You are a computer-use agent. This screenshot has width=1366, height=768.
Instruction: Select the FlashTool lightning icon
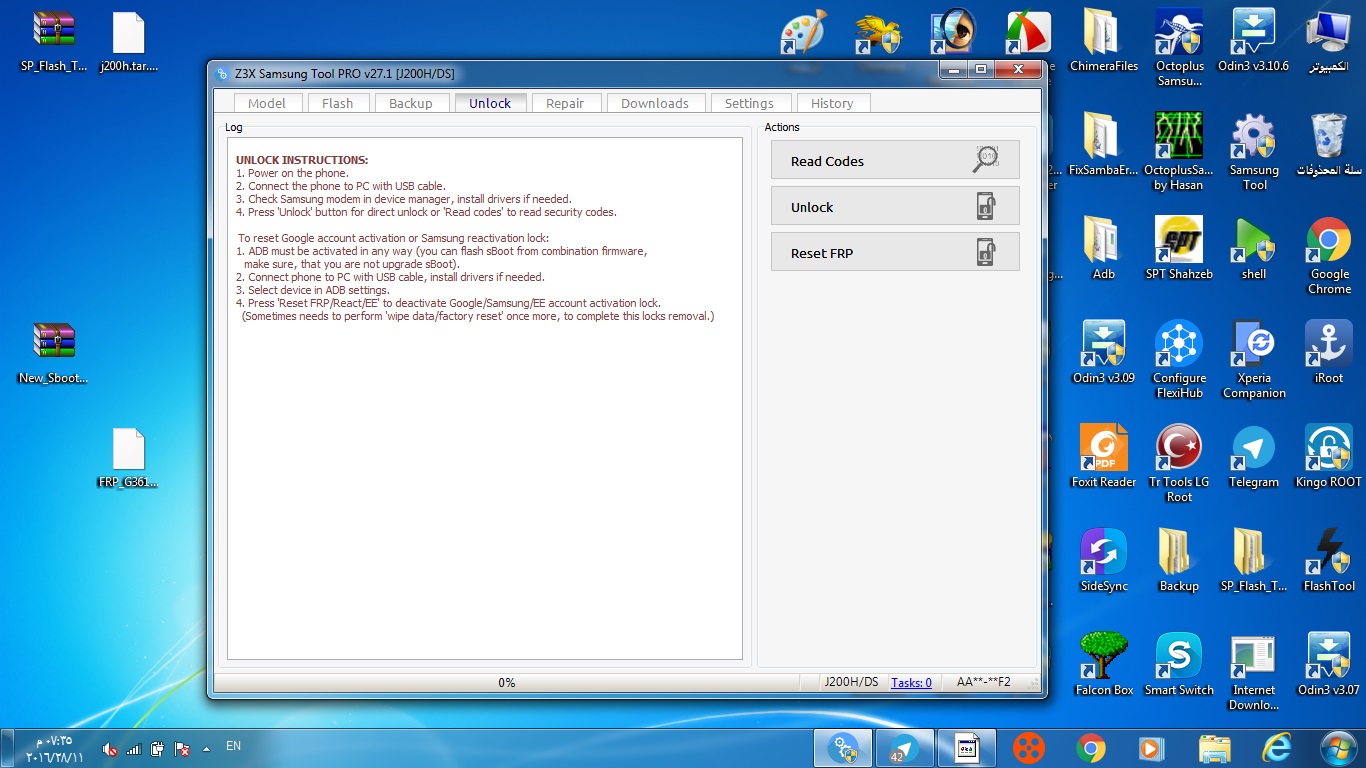[1329, 561]
